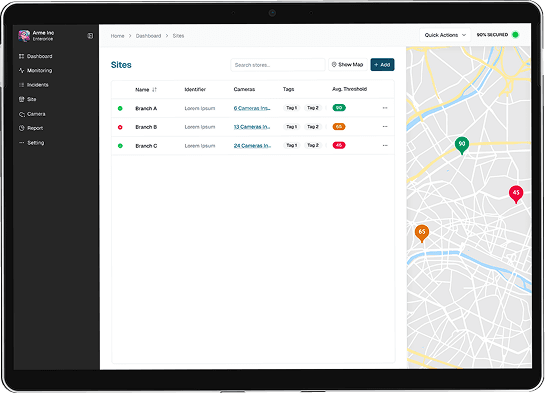Click the green 90 threshold badge
The width and height of the screenshot is (545, 394).
click(339, 108)
